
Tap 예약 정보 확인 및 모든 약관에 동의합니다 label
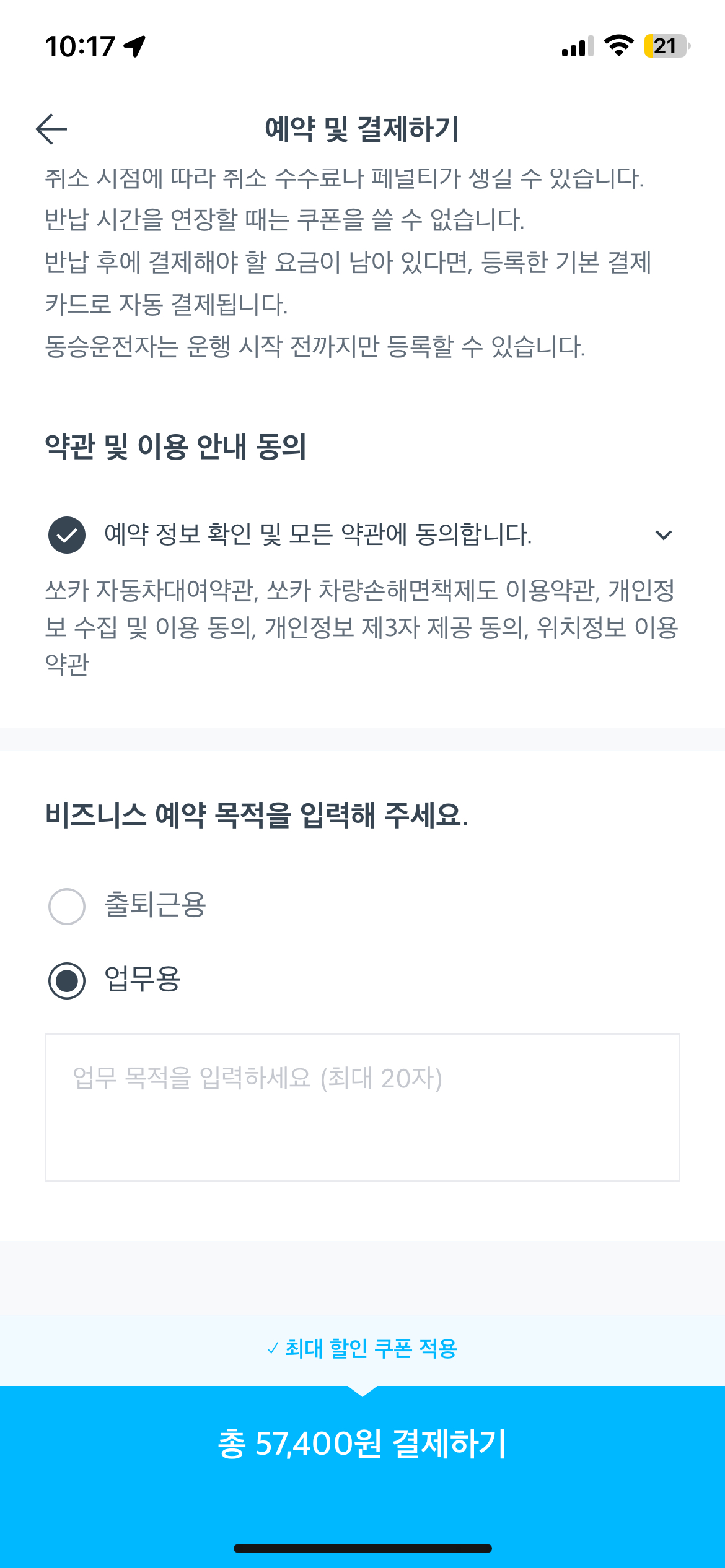[x=318, y=534]
